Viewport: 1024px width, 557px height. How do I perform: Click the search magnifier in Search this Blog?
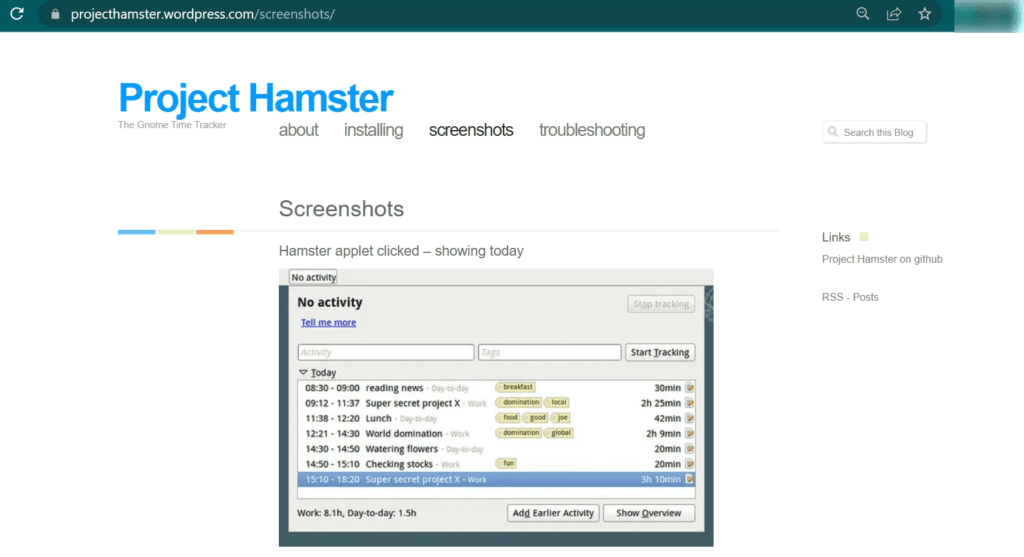(833, 132)
